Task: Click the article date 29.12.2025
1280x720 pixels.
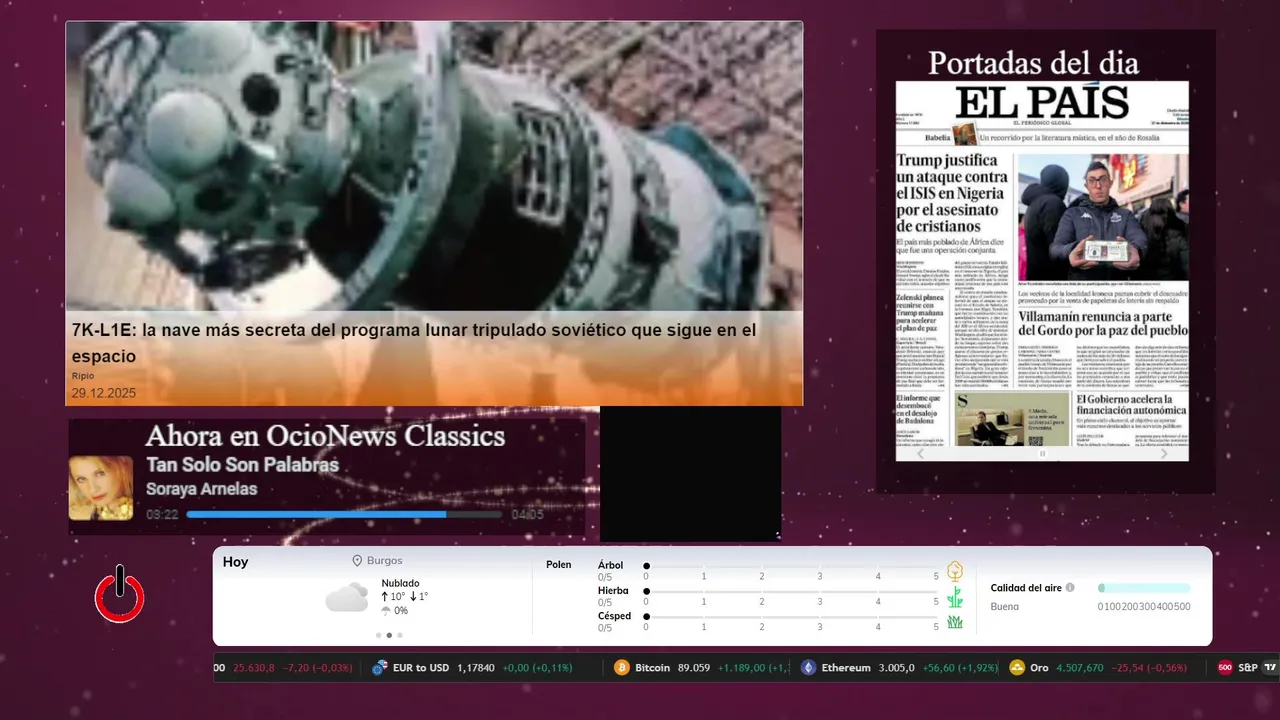Action: pos(104,393)
